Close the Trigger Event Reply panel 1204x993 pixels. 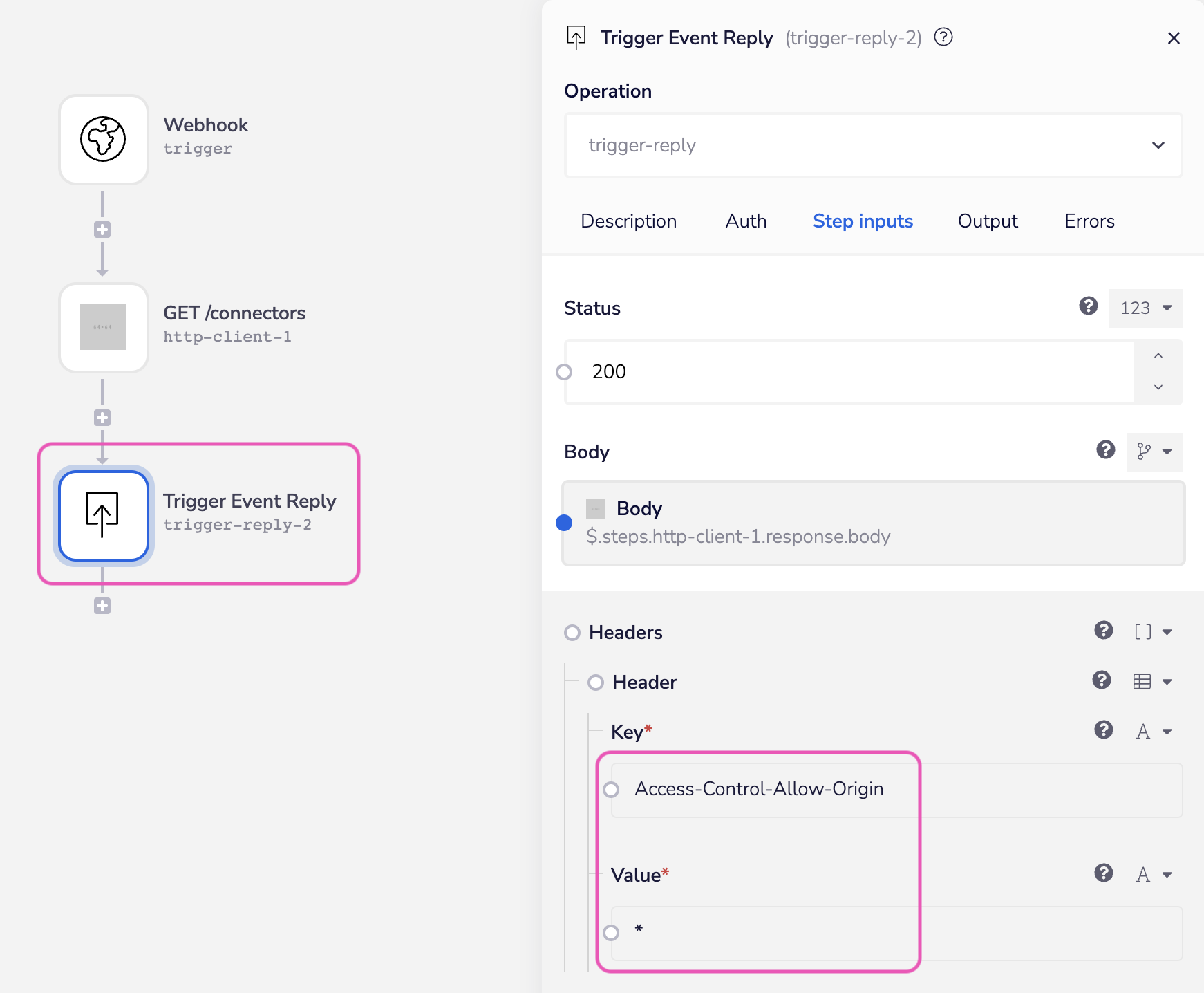[x=1173, y=38]
